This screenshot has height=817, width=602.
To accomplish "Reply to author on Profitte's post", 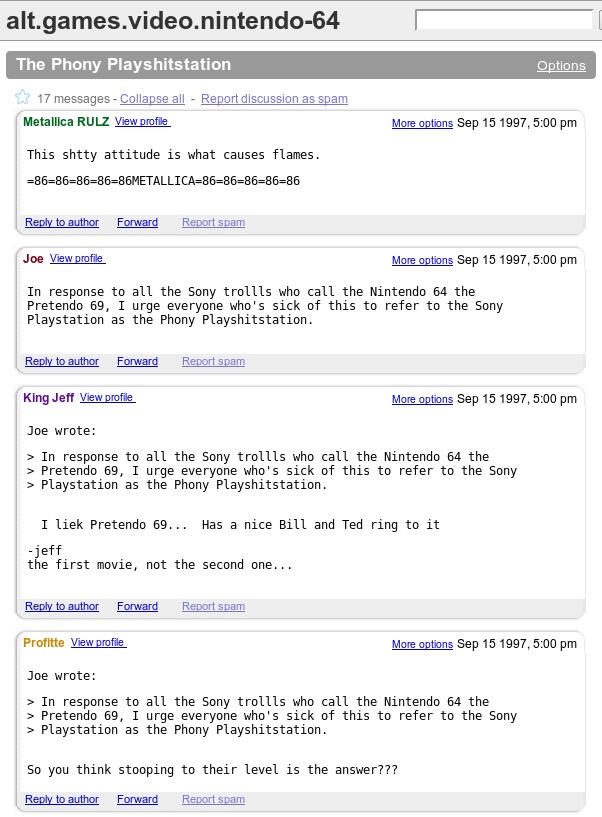I will click(x=62, y=799).
